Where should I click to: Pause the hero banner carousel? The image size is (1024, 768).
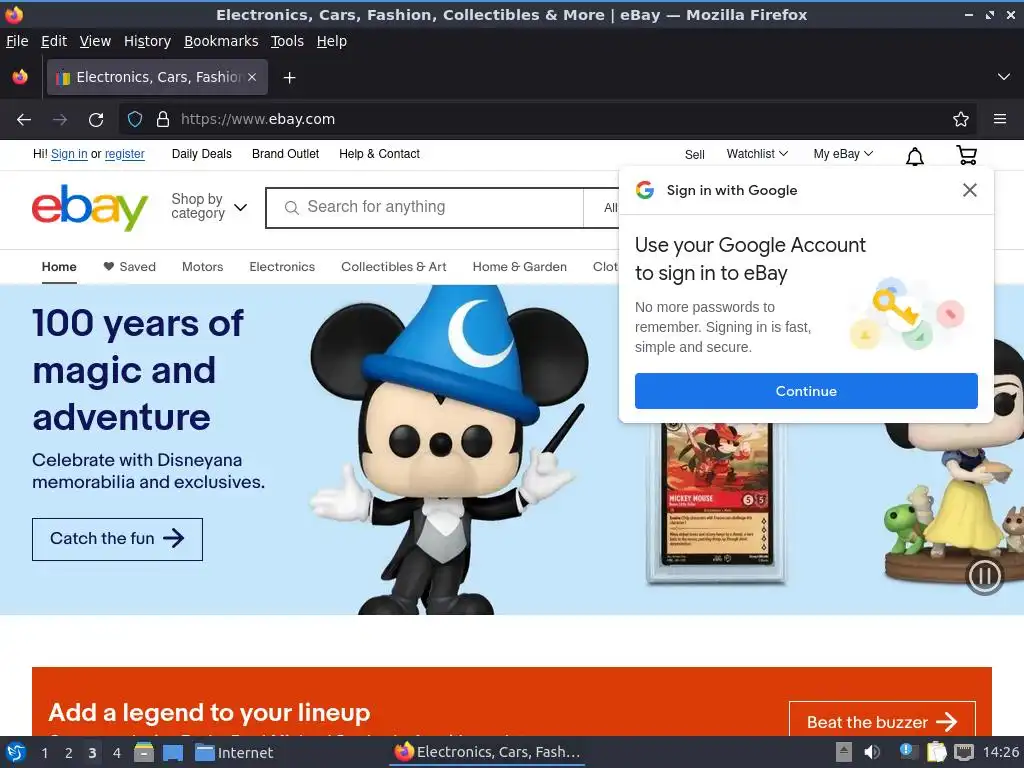point(984,576)
